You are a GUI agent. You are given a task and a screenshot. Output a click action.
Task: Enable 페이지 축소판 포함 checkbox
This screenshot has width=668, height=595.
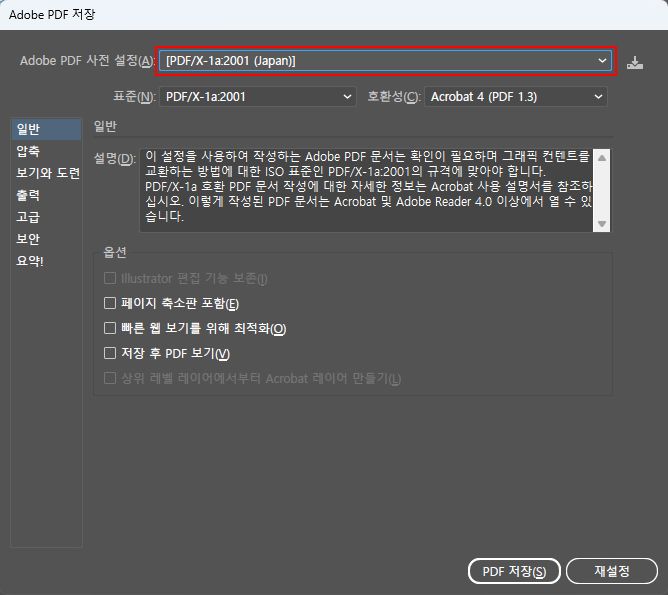(x=111, y=304)
